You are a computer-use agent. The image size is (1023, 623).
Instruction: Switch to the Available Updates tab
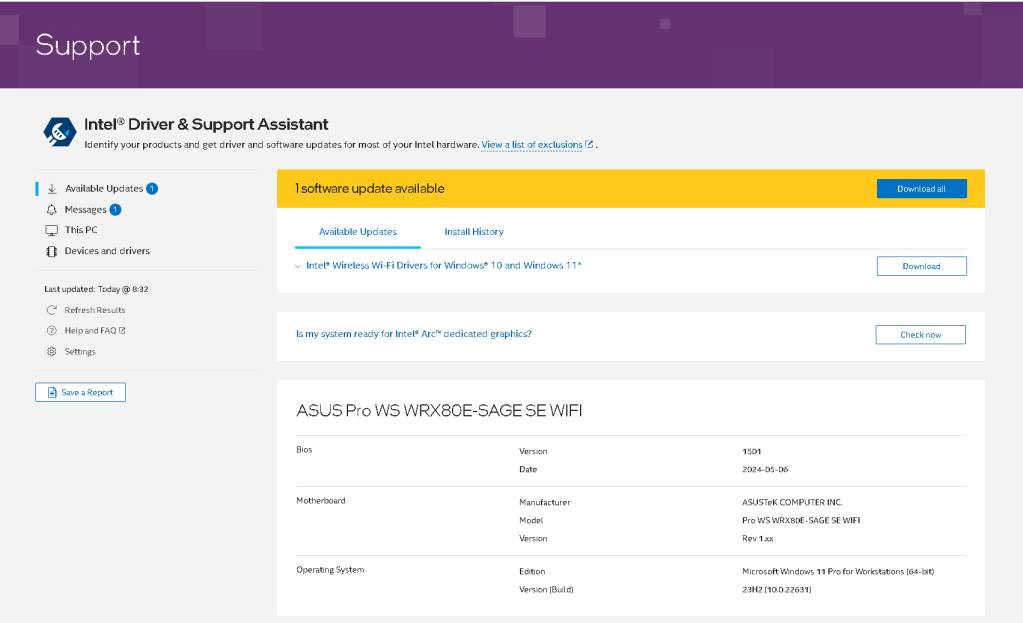358,232
